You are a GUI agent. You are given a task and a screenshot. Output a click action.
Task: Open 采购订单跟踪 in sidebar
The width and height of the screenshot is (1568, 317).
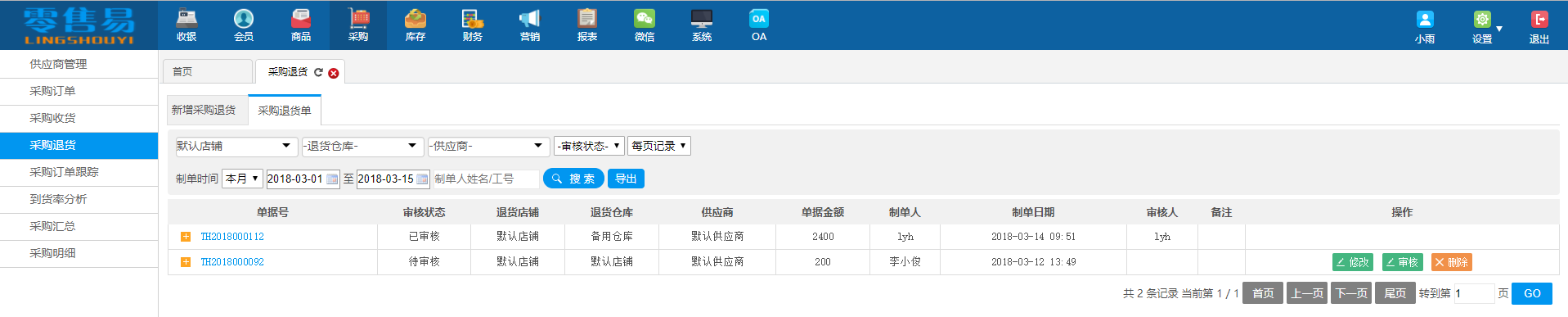click(79, 172)
